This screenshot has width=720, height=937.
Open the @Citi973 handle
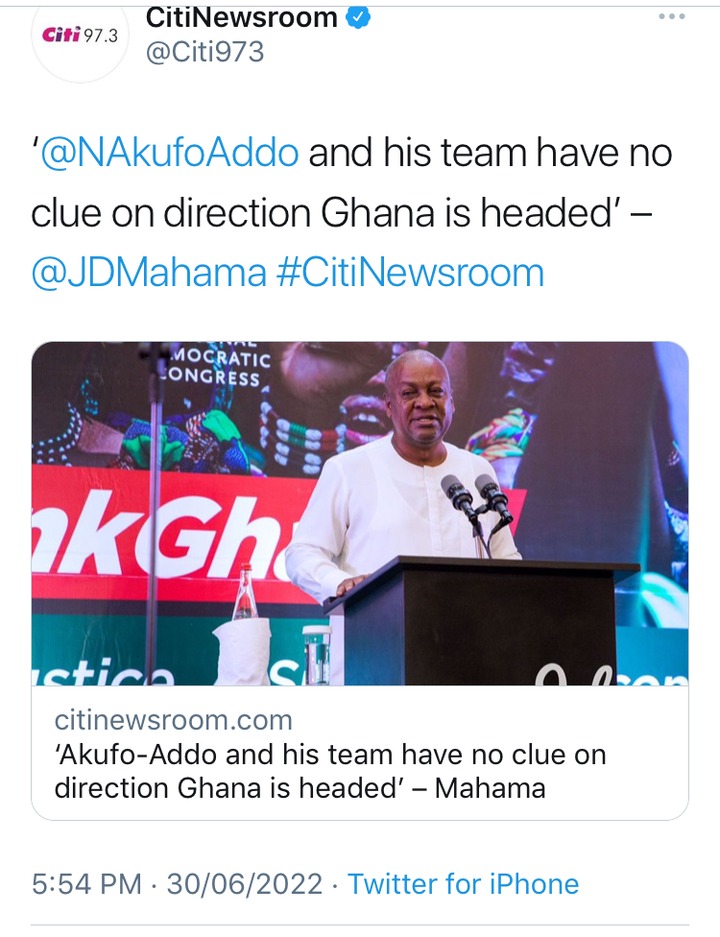click(x=204, y=52)
